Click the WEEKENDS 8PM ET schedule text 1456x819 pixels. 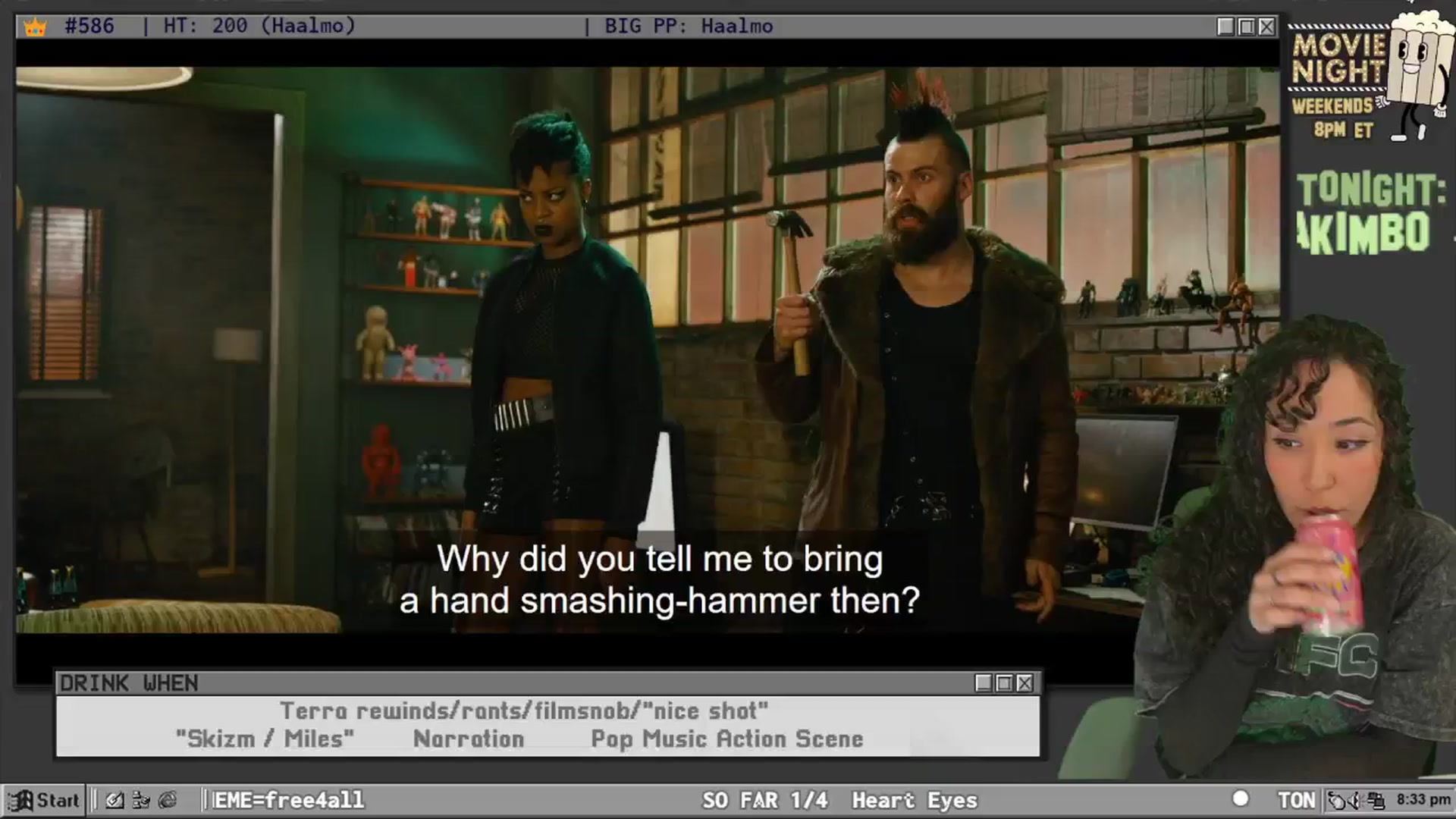(1335, 118)
